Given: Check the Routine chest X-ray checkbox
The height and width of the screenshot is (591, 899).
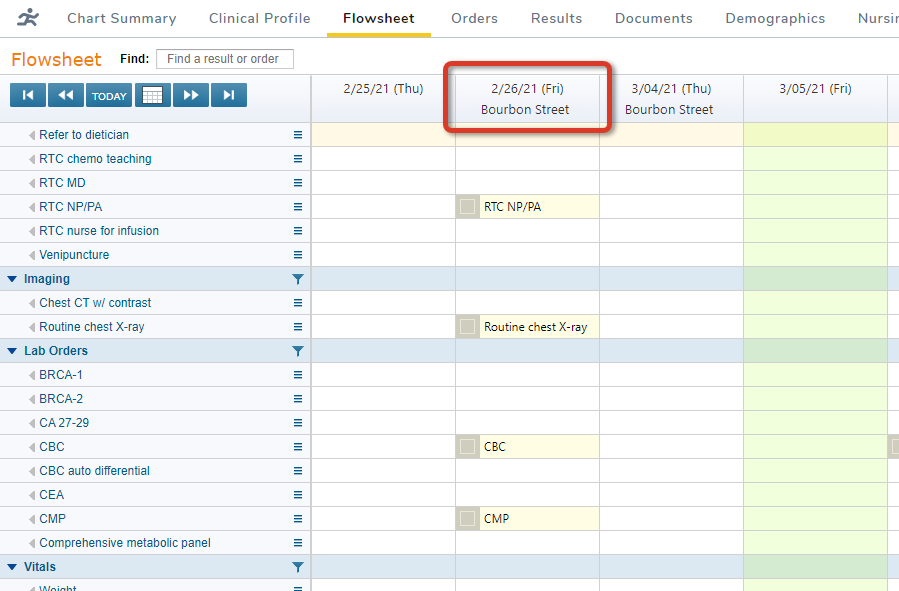Looking at the screenshot, I should click(x=467, y=326).
